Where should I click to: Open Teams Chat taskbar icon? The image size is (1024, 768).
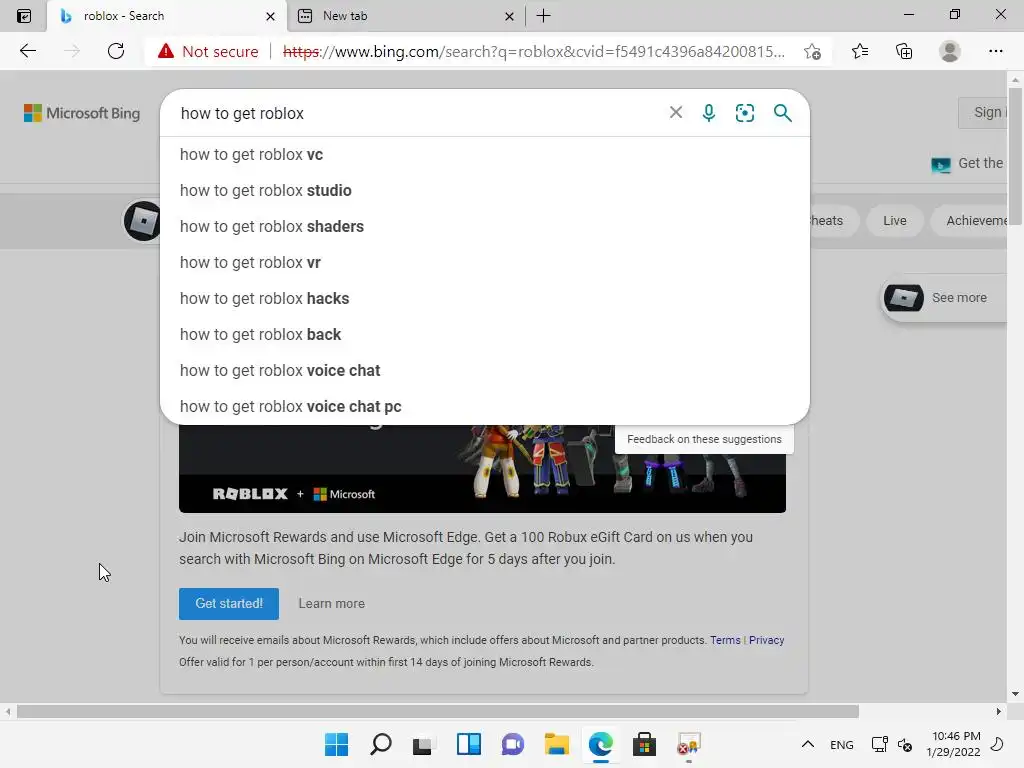pyautogui.click(x=513, y=744)
